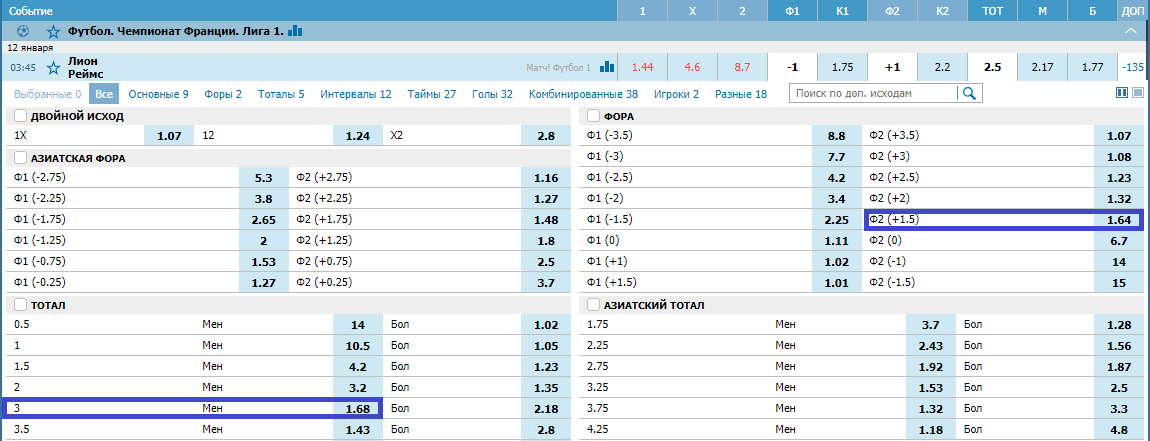This screenshot has height=441, width=1150.
Task: Click the Футбол. Чемпионат Франции. Лига 1. title
Action: [176, 32]
